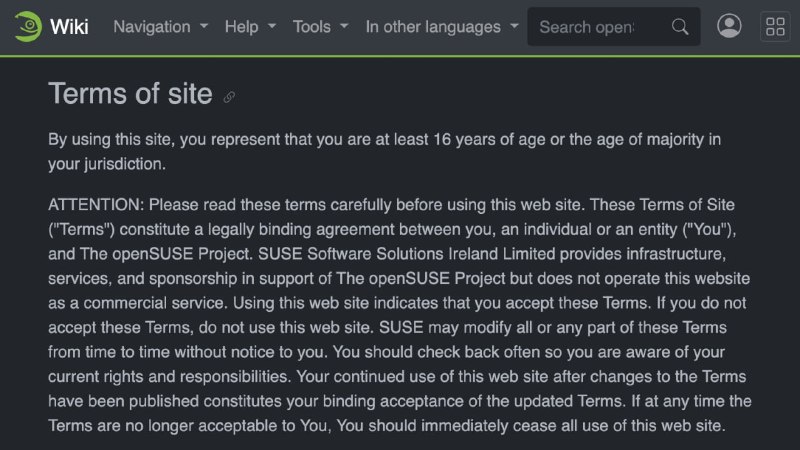Expand the Help dropdown arrow
The height and width of the screenshot is (450, 800).
click(x=272, y=26)
